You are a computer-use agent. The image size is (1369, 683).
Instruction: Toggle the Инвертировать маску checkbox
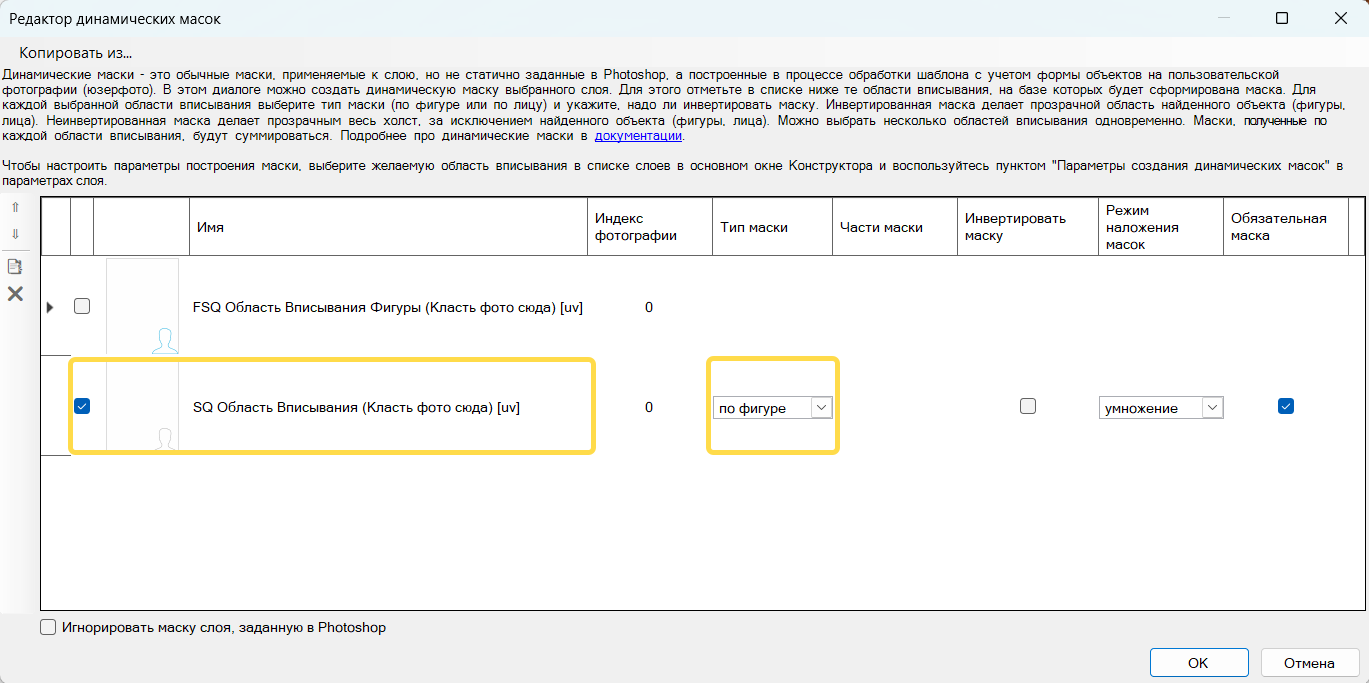[x=1027, y=406]
